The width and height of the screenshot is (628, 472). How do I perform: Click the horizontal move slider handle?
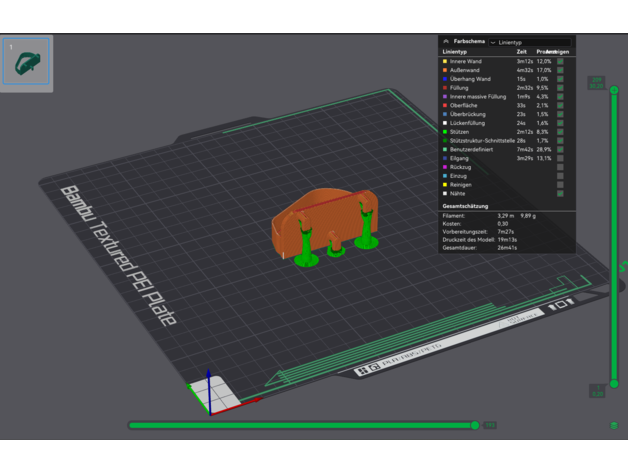click(x=475, y=425)
